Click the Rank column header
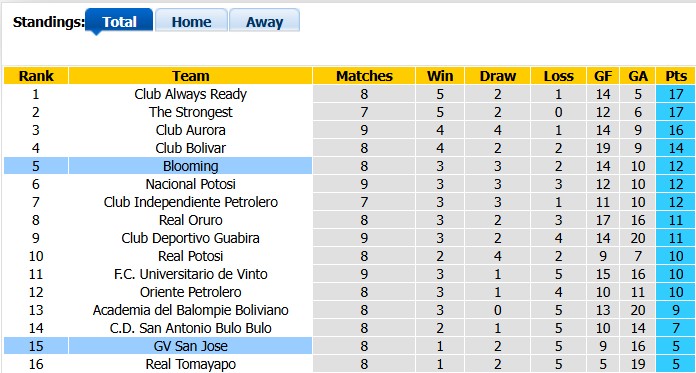The image size is (696, 373). [36, 75]
